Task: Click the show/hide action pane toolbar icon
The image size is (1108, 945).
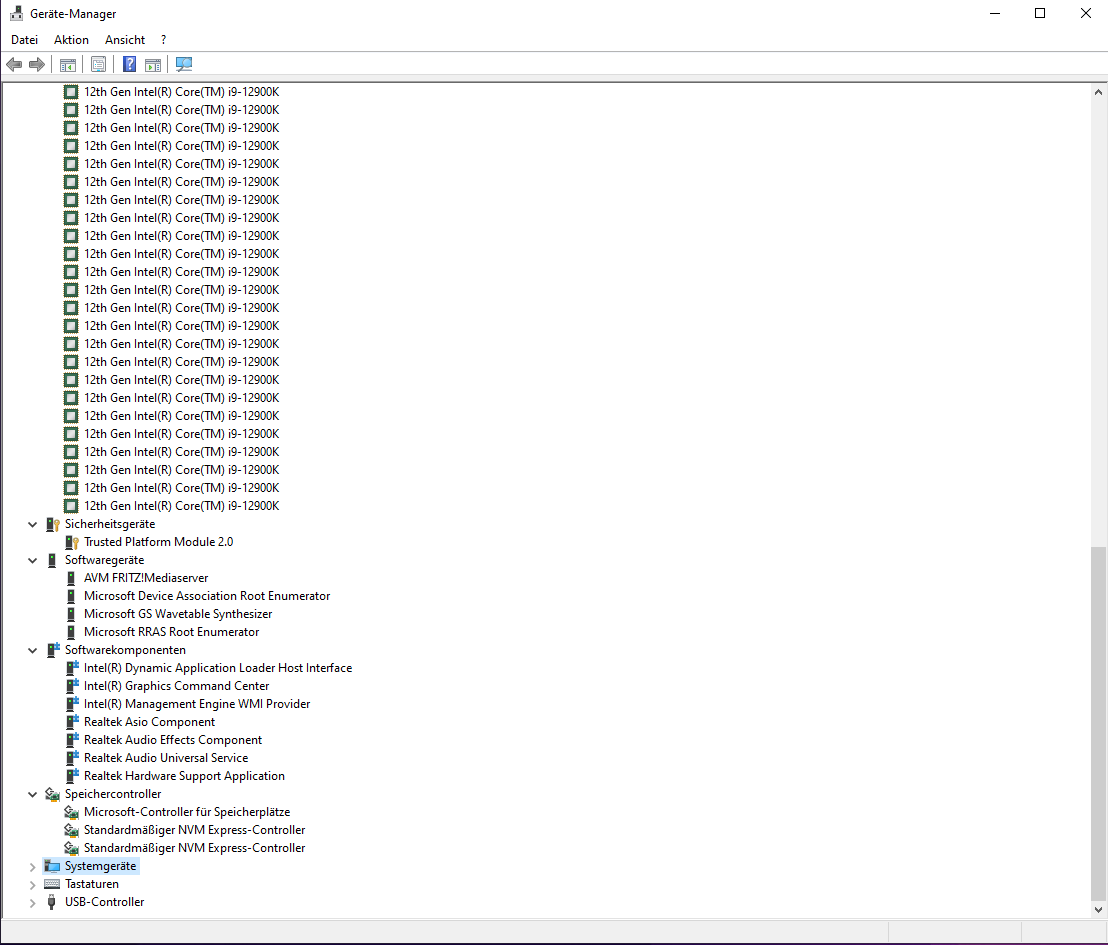Action: pos(153,64)
